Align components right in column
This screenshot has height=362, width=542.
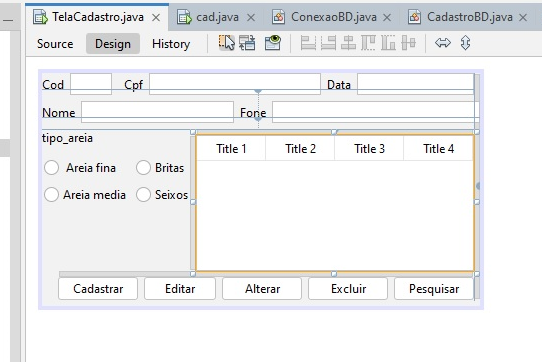coord(328,43)
